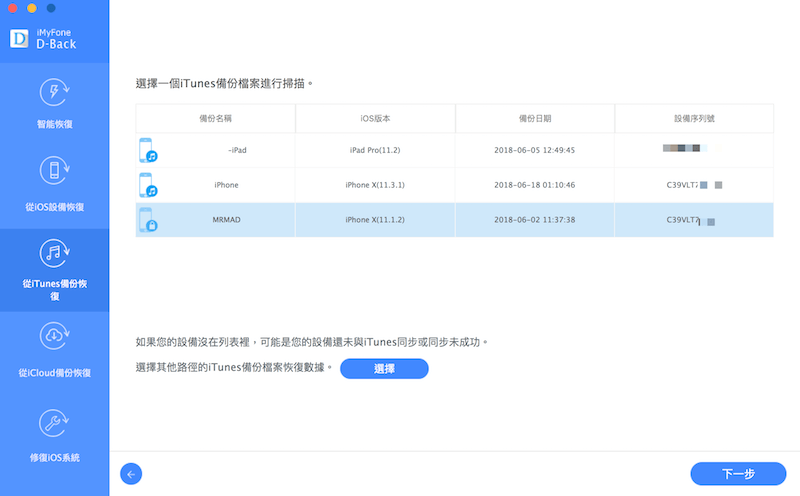
Task: Sort by 備份日期 column header
Action: tap(534, 118)
